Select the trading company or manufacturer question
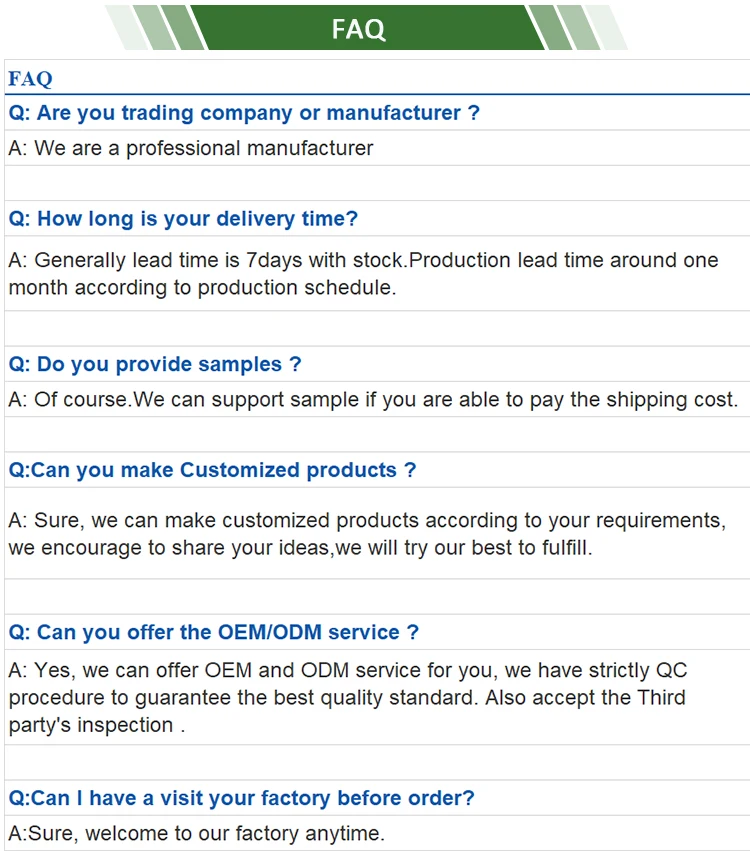 [244, 113]
